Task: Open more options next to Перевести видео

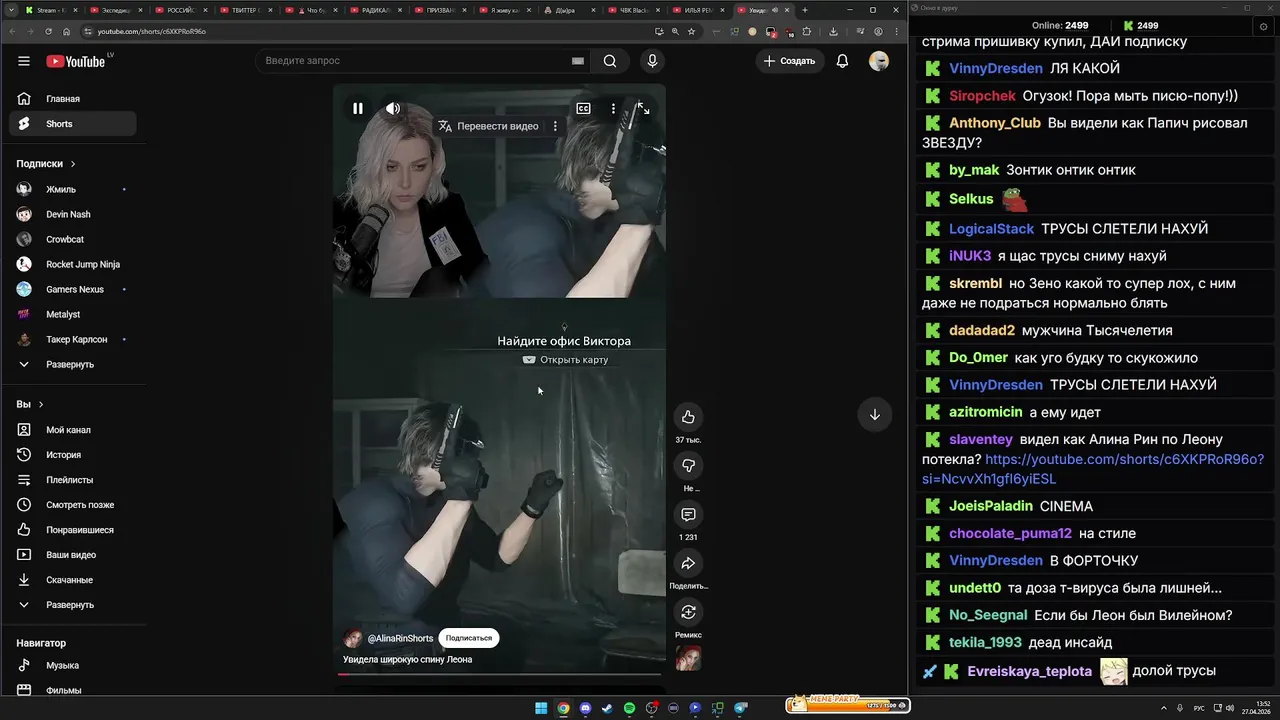Action: 555,126
